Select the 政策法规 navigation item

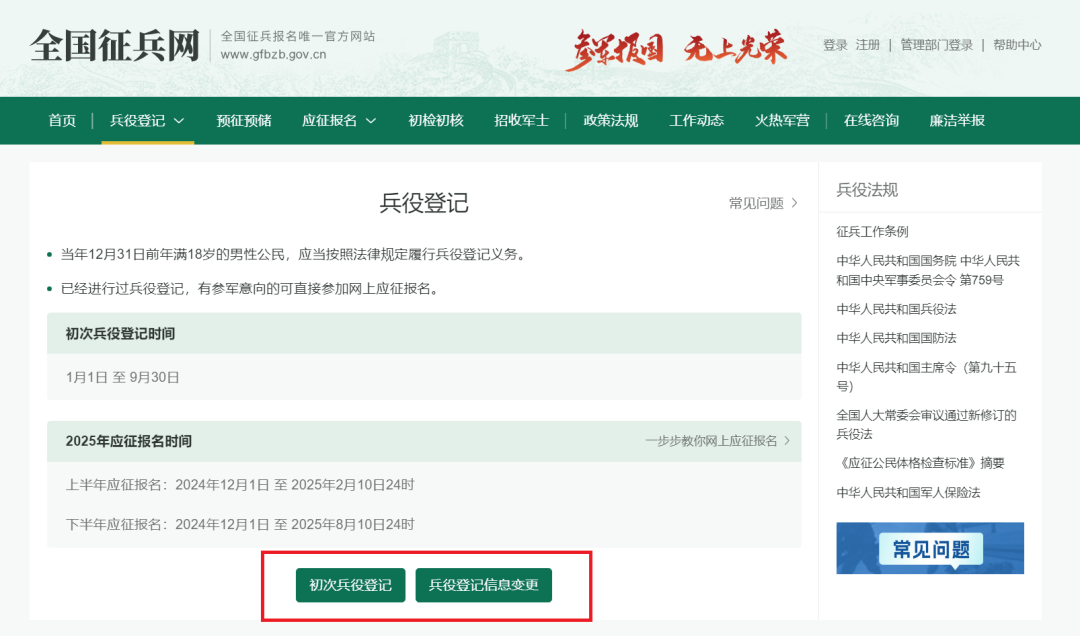610,120
